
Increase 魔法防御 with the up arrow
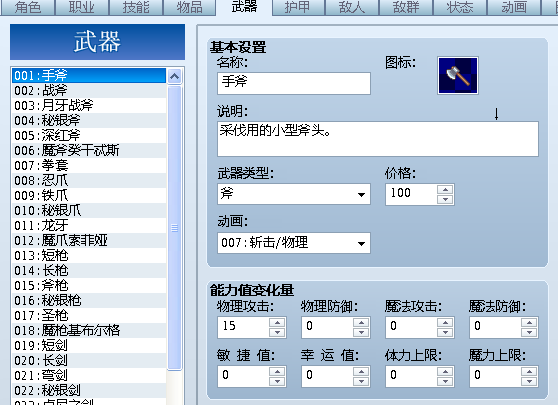[x=529, y=322]
